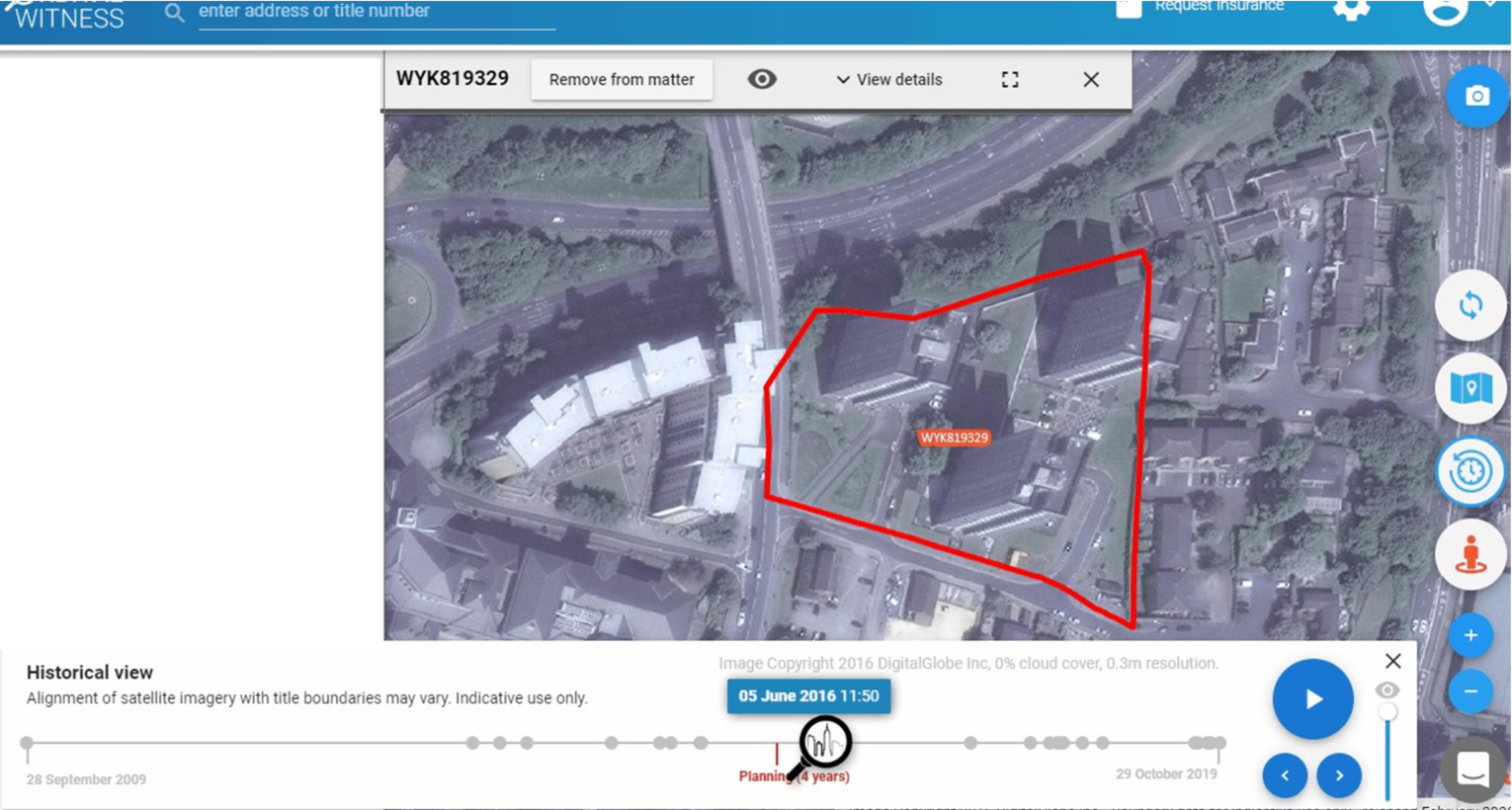
Task: Toggle historical imagery overlay eye icon
Action: coord(1387,689)
